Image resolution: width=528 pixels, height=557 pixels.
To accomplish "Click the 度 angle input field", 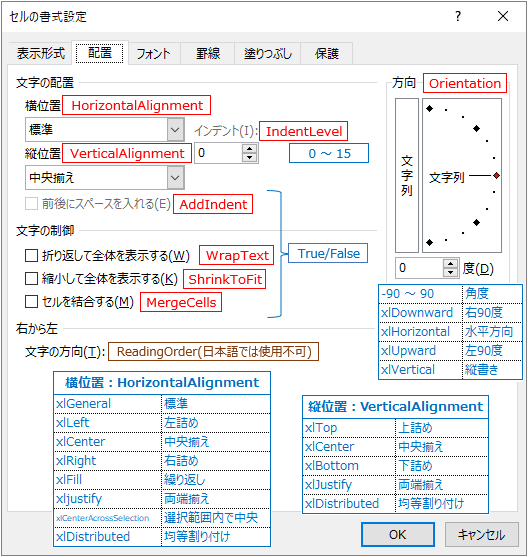I will tap(419, 268).
